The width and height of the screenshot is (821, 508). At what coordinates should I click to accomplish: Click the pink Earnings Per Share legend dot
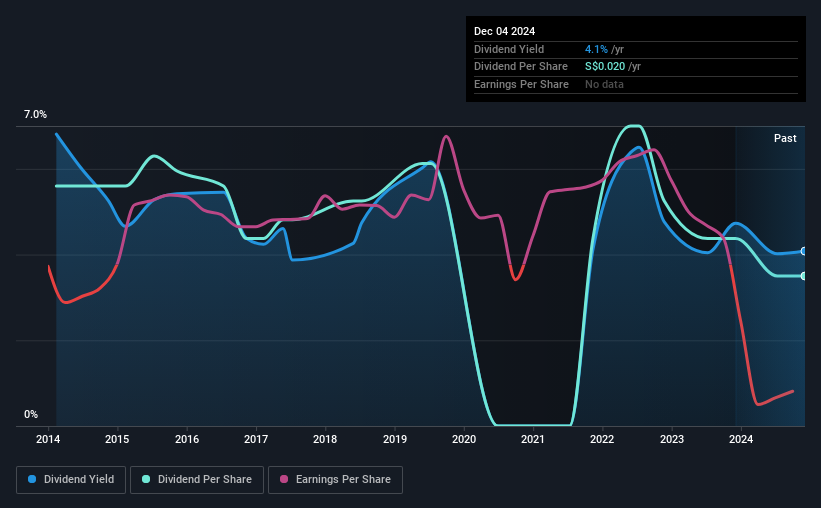(284, 479)
